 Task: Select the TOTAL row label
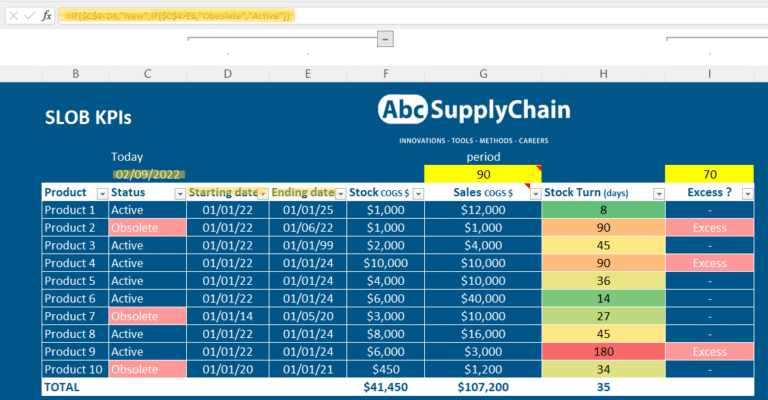coord(62,387)
